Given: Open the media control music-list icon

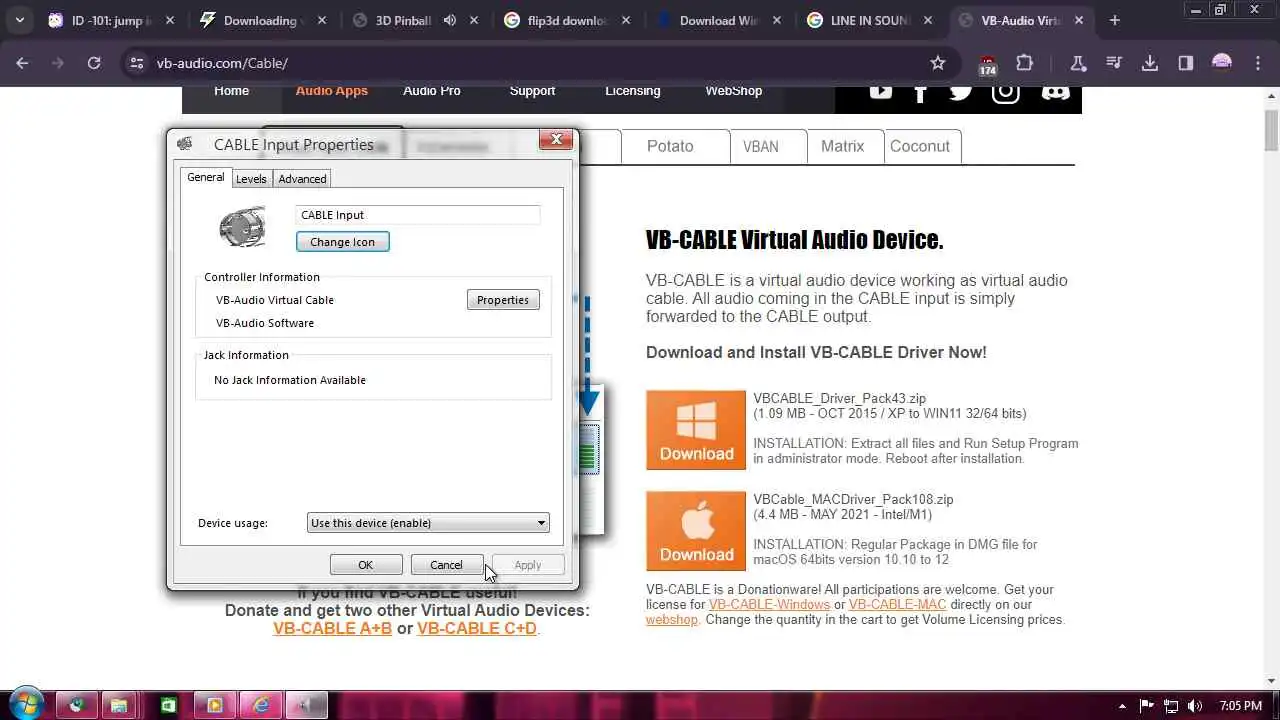Looking at the screenshot, I should point(1114,63).
